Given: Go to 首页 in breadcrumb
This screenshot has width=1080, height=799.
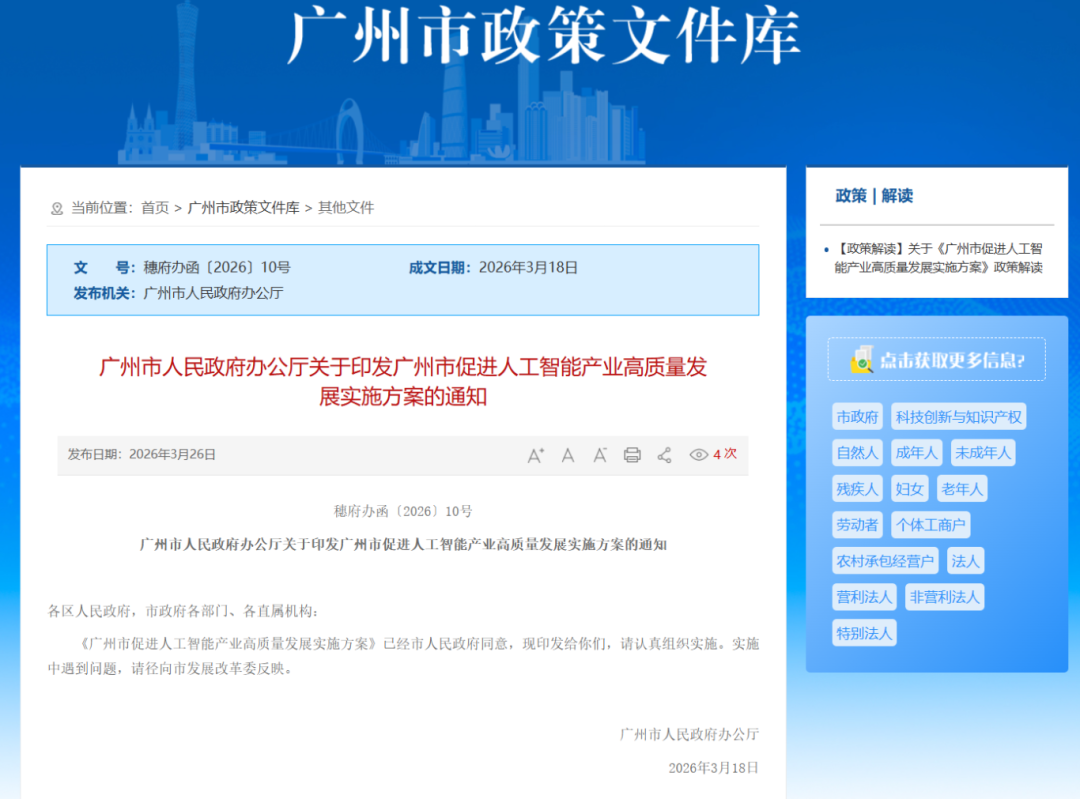Looking at the screenshot, I should click(x=155, y=207).
